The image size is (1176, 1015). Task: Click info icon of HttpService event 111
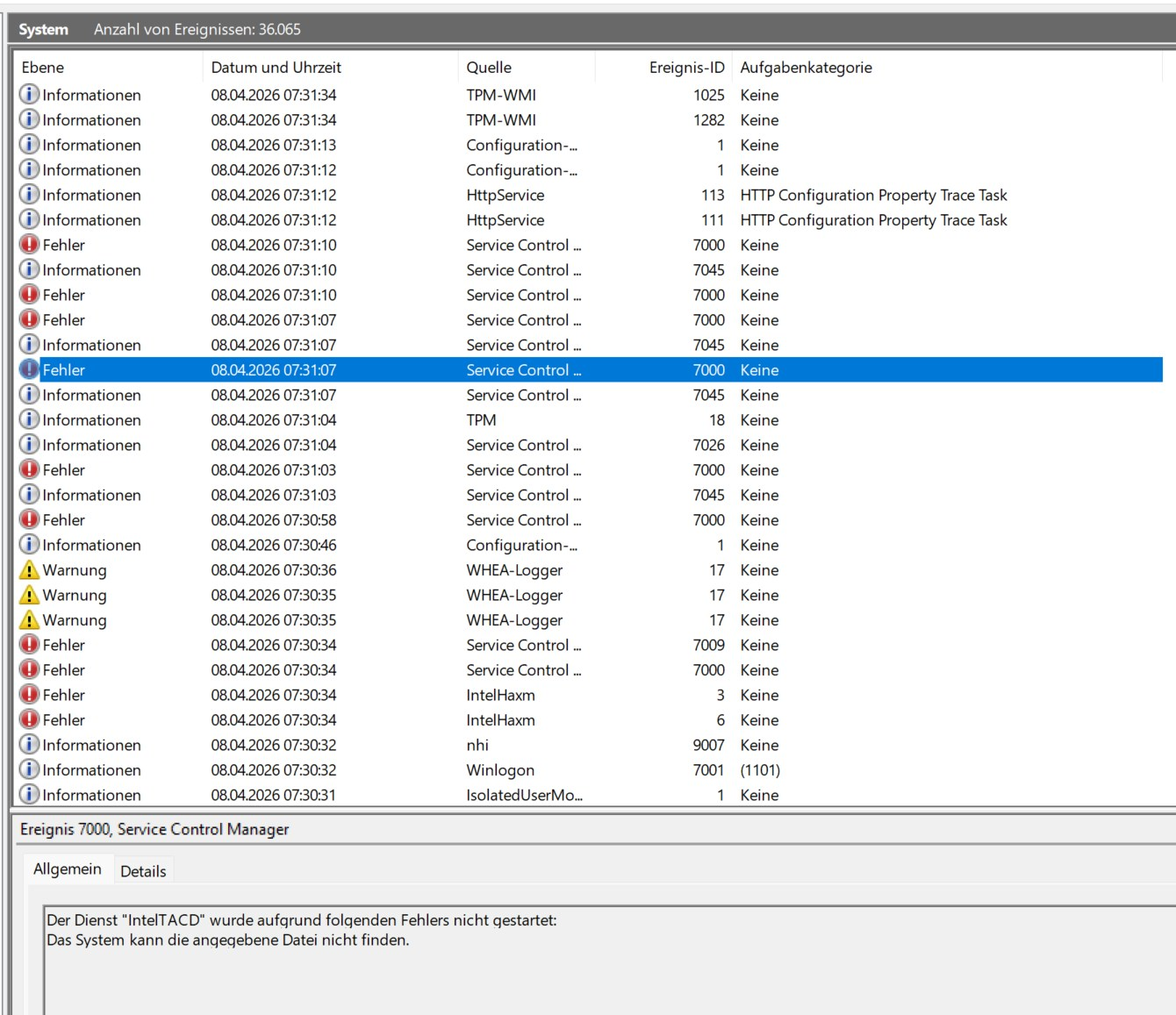coord(29,219)
